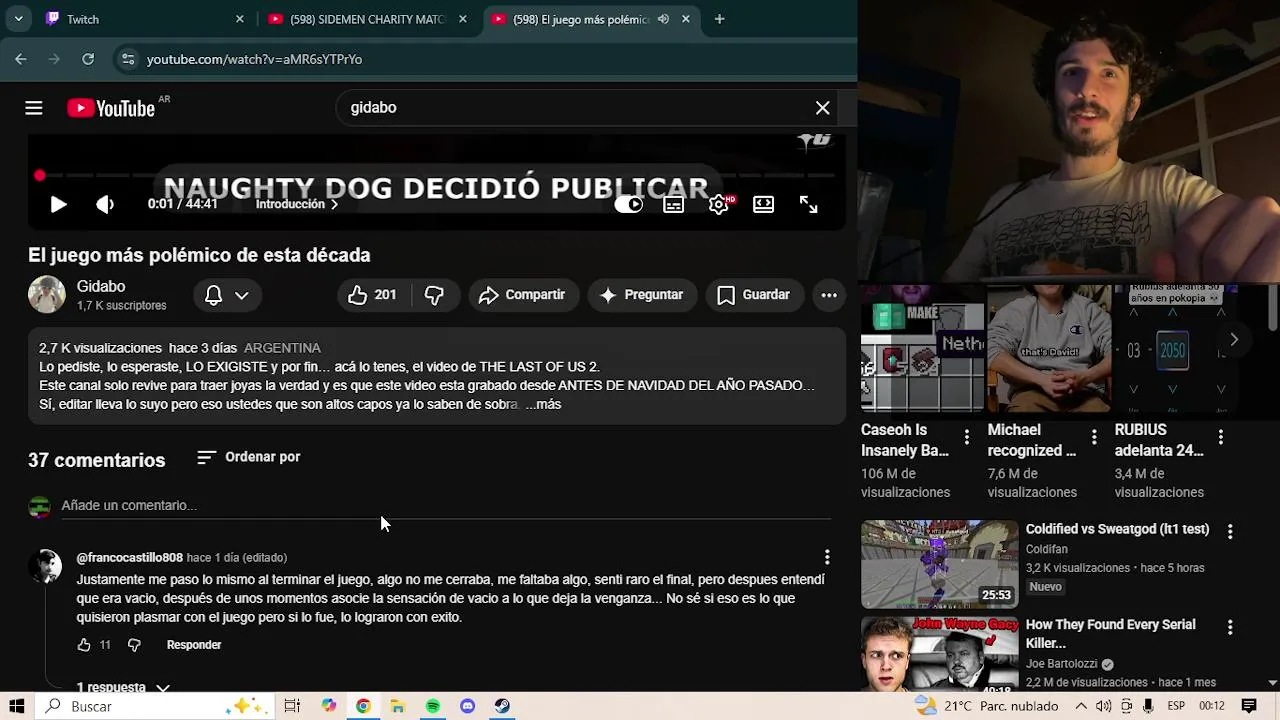Viewport: 1280px width, 720px height.
Task: Reload the page
Action: (x=88, y=59)
